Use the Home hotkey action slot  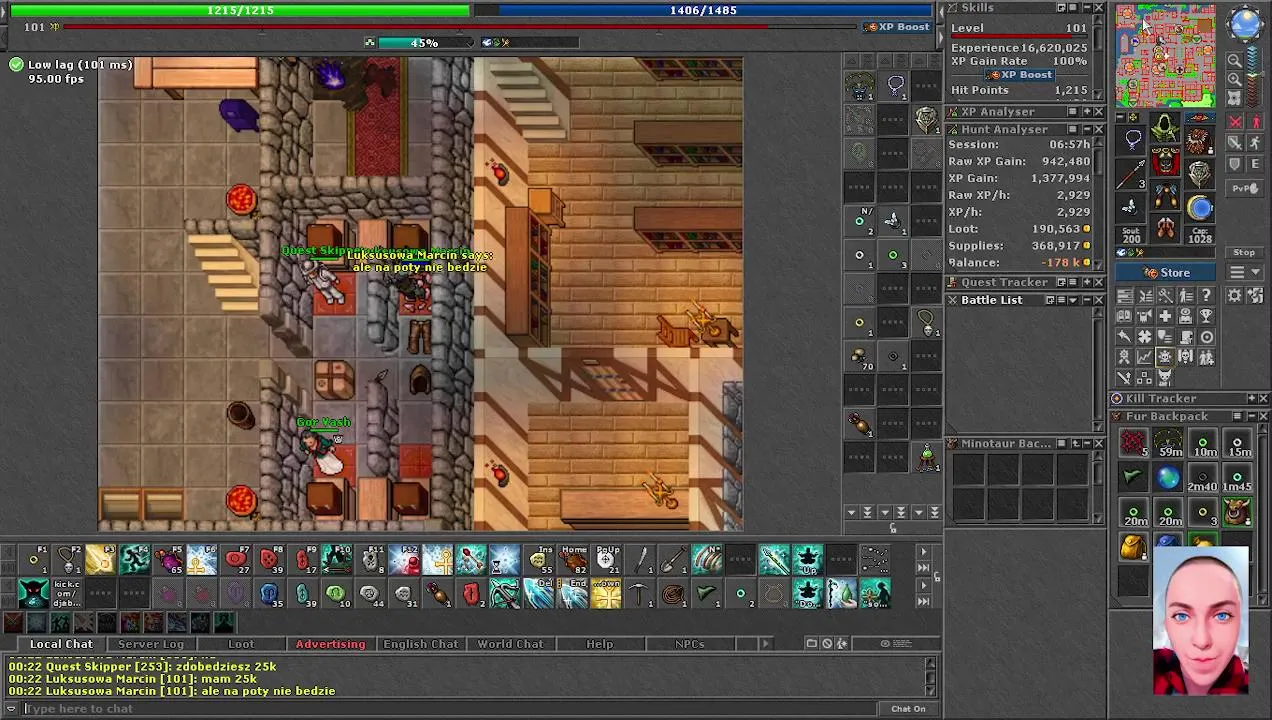click(x=573, y=559)
